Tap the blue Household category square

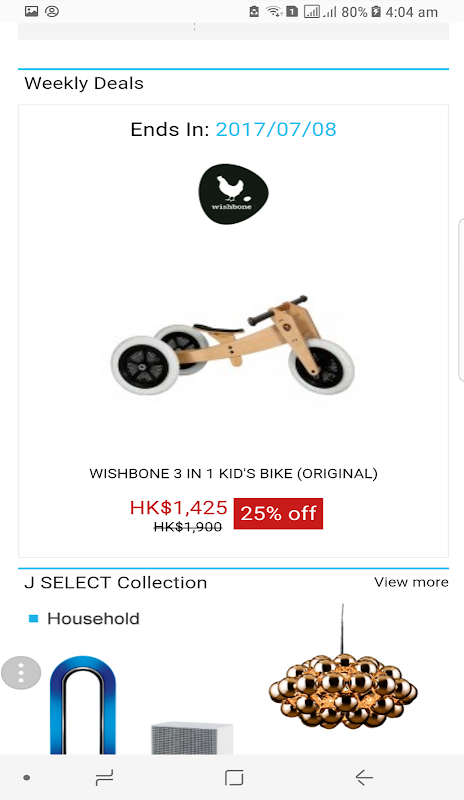[x=34, y=619]
